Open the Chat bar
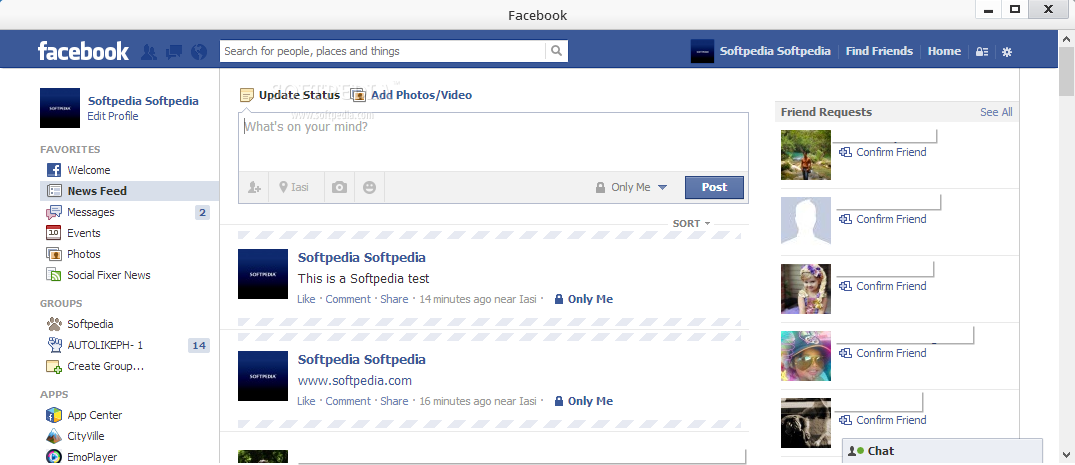 (x=942, y=451)
